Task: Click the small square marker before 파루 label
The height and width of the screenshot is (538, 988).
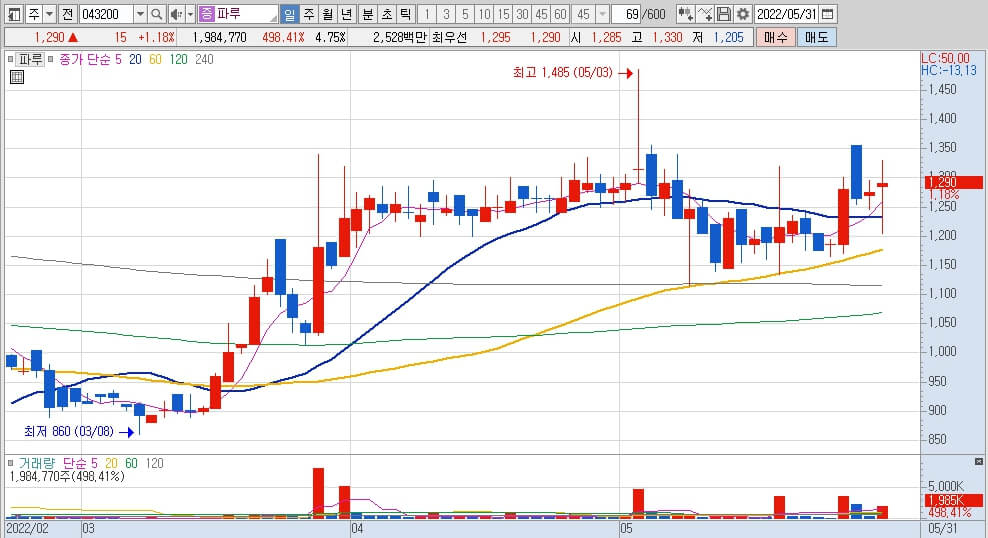Action: pos(10,59)
